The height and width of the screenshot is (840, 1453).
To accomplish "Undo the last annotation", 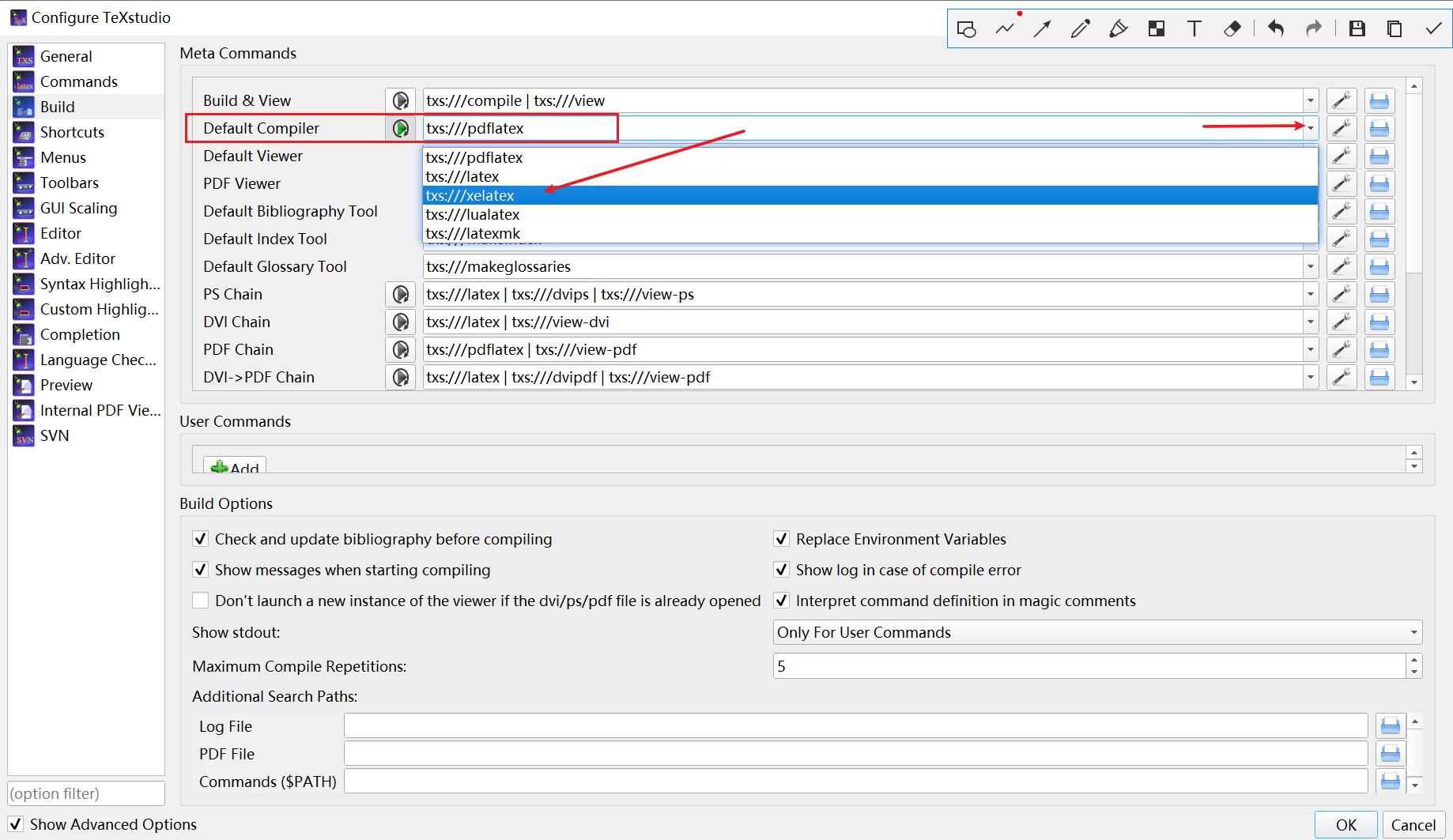I will point(1276,29).
